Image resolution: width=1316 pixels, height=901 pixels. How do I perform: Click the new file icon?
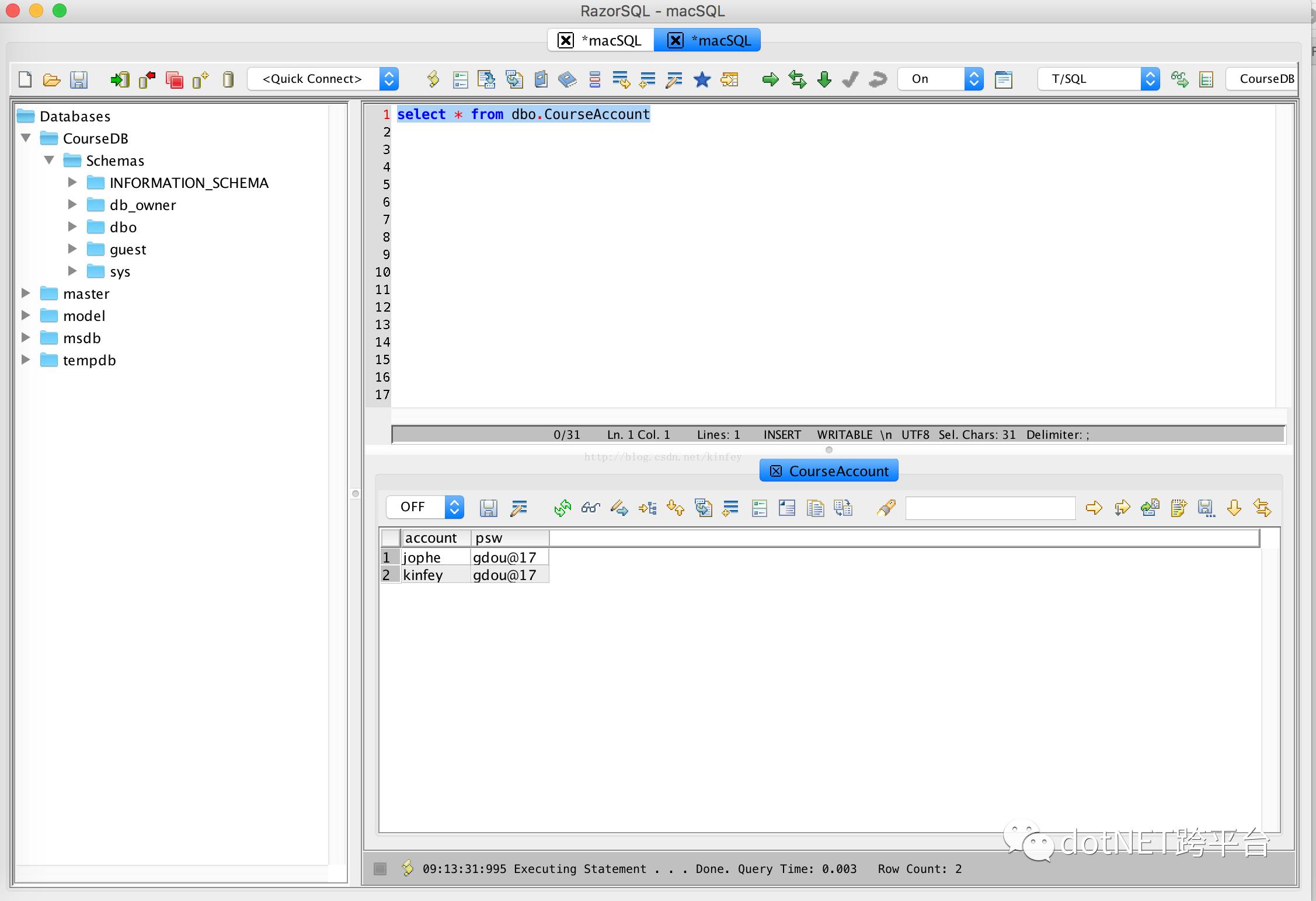point(25,79)
